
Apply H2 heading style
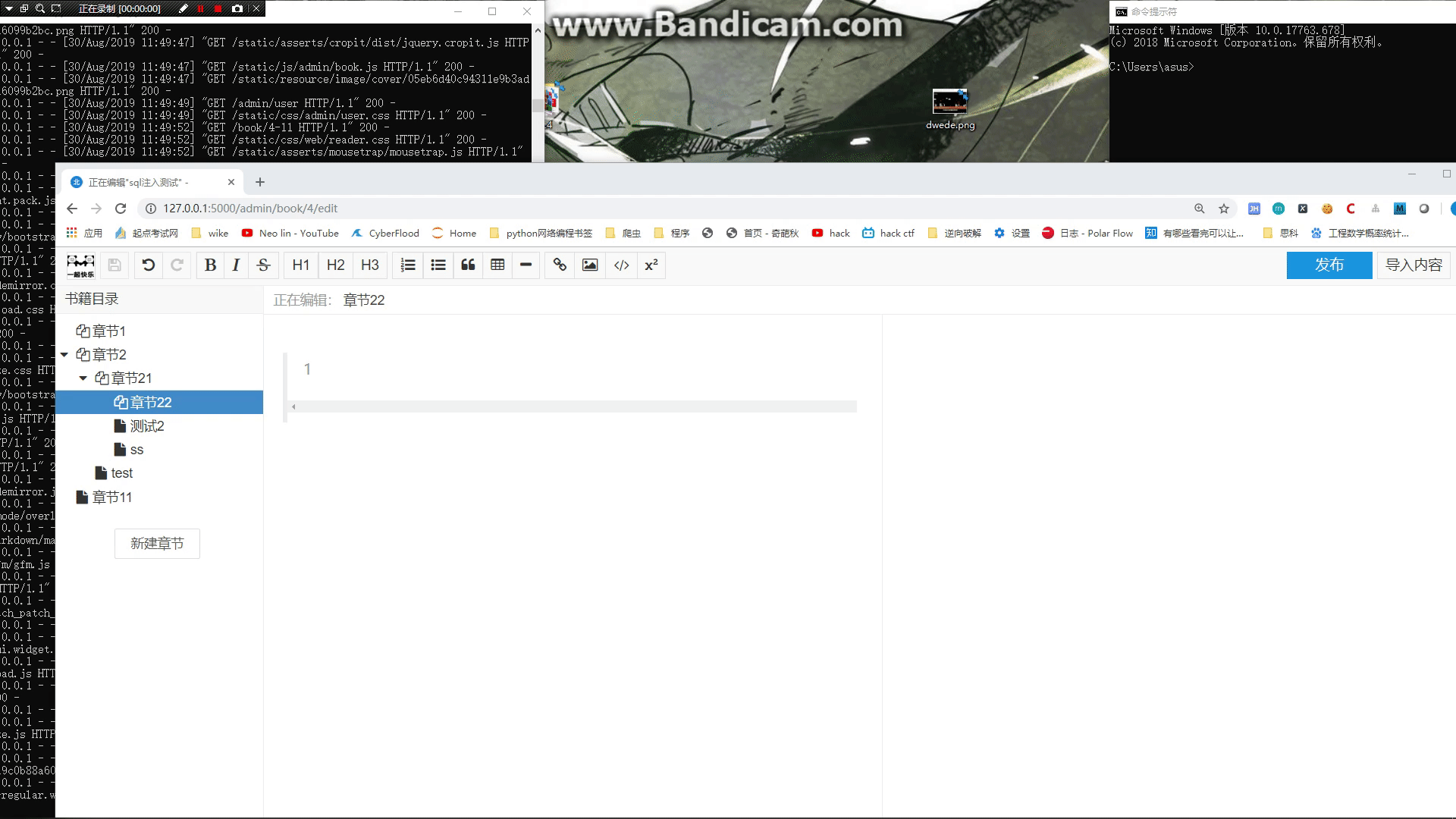335,265
